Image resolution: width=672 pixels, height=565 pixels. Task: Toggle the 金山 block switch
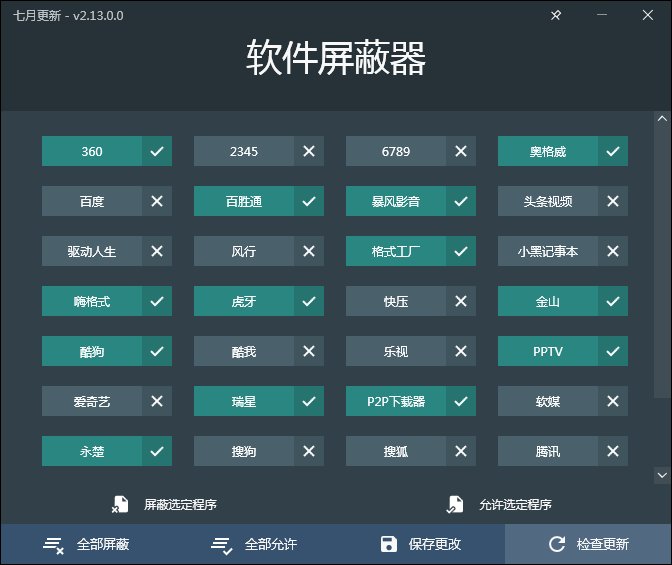pyautogui.click(x=563, y=301)
